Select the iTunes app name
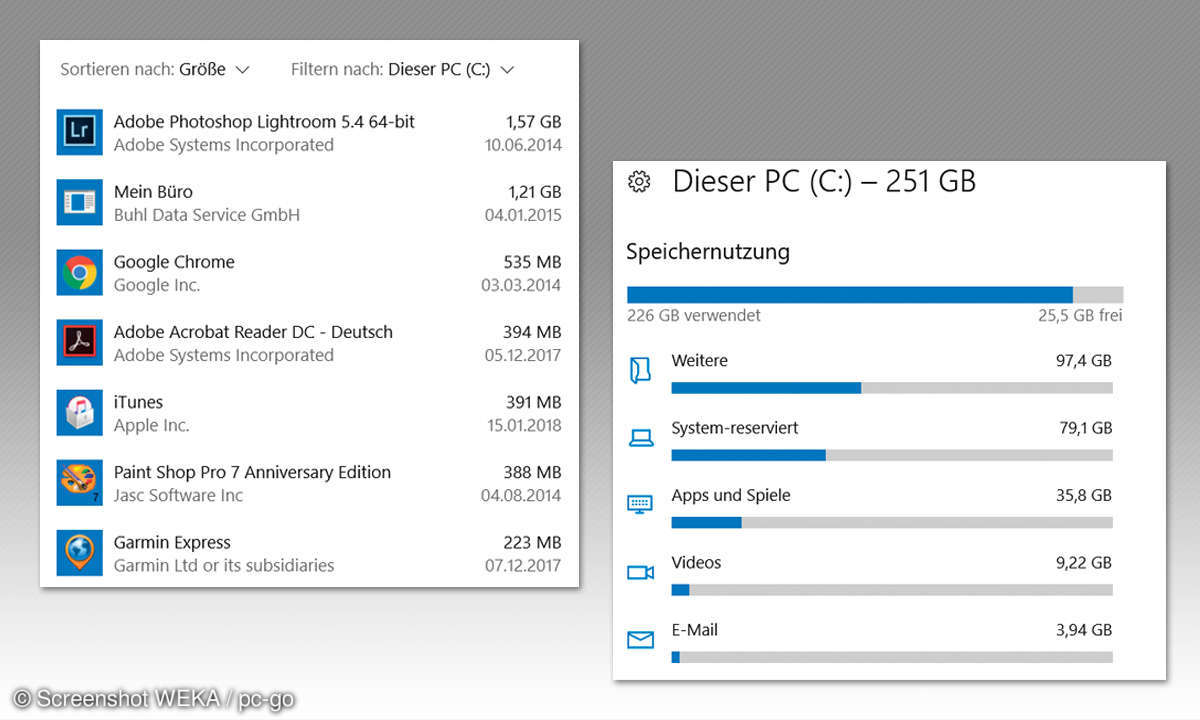1200x720 pixels. tap(138, 402)
